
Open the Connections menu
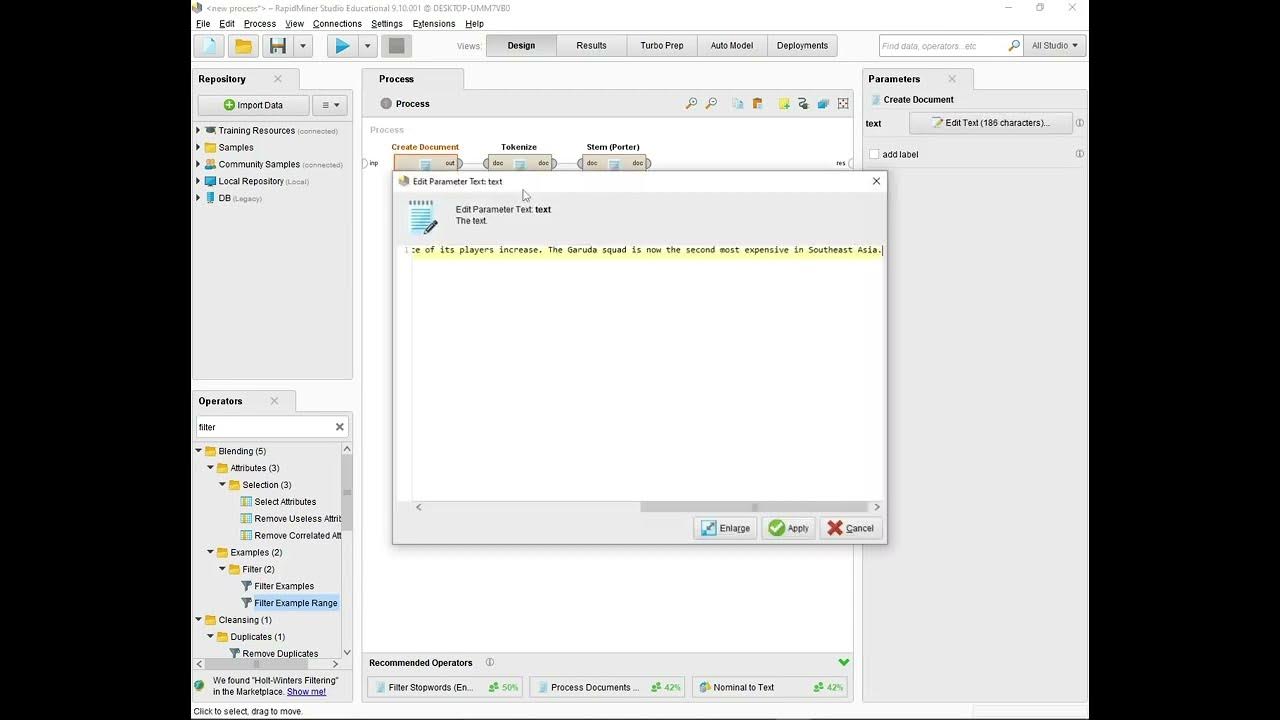337,23
